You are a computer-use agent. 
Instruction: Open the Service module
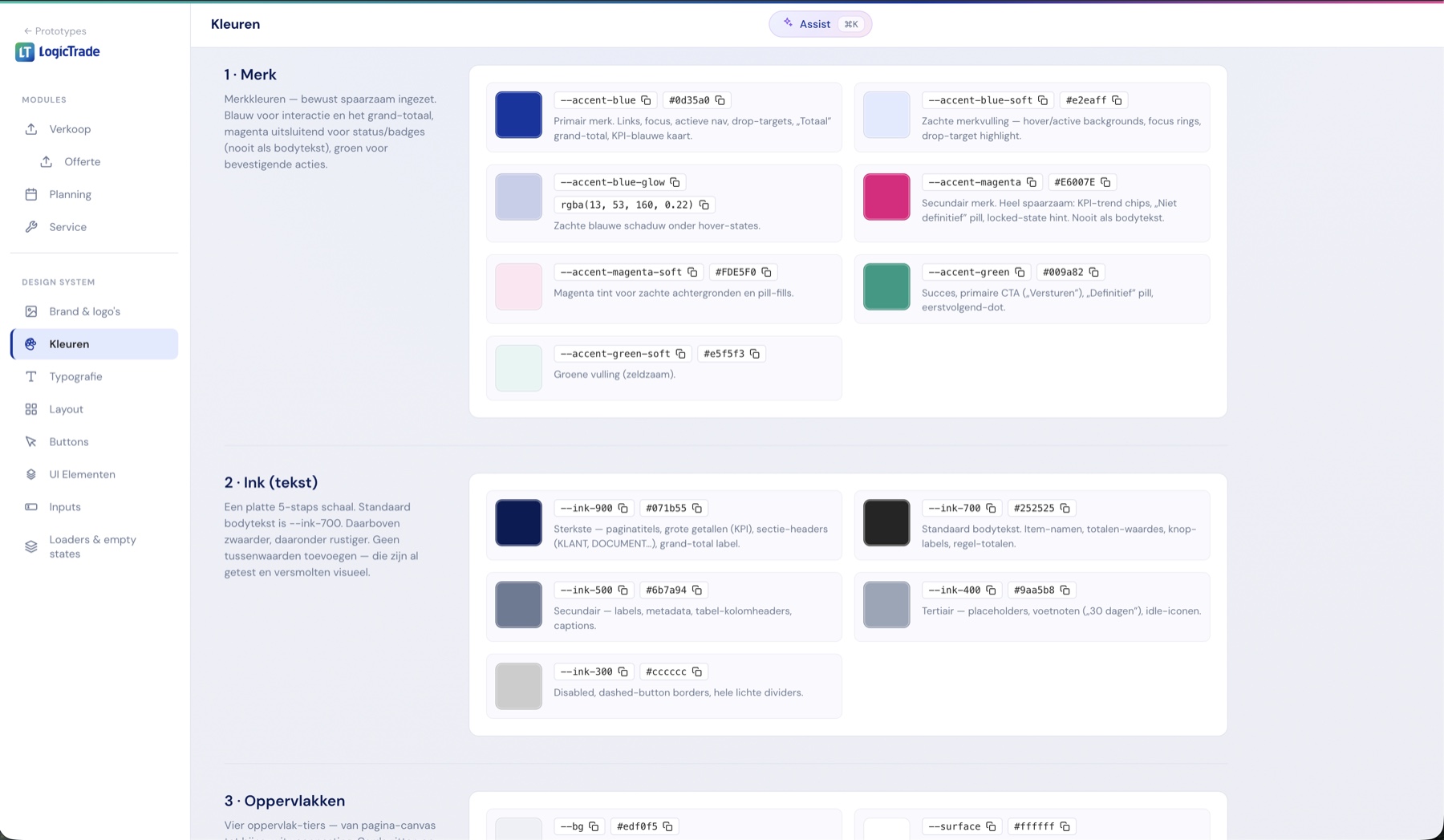[94, 227]
